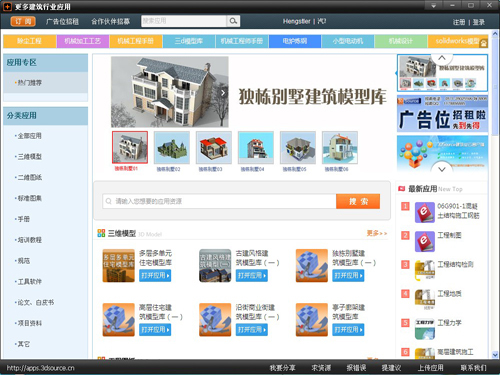The width and height of the screenshot is (500, 375).
Task: Click 打开应用 under 高层住宅建筑模型库
Action: 155,330
